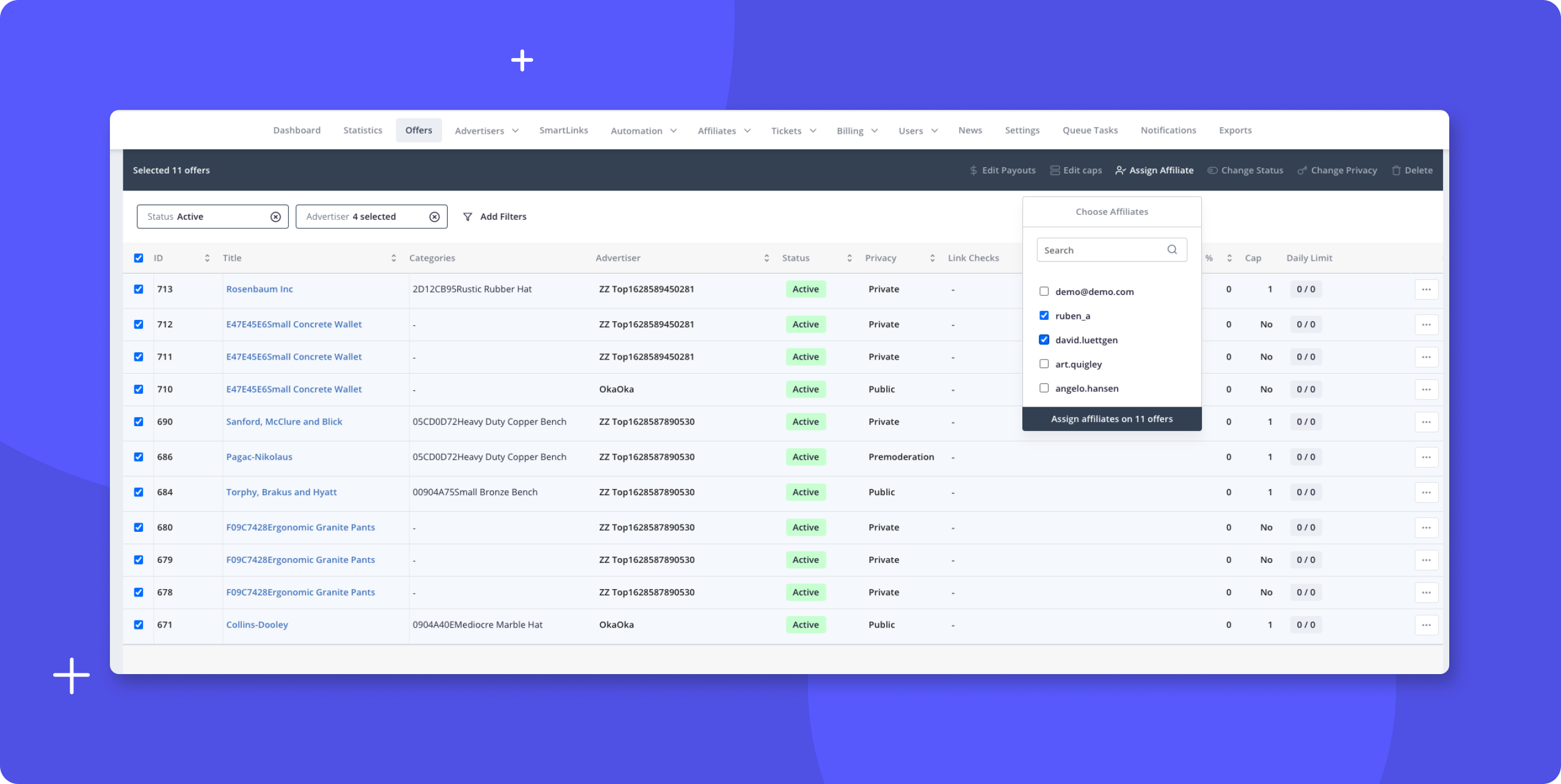
Task: Click the funnel icon next to Add Filters
Action: click(x=468, y=217)
